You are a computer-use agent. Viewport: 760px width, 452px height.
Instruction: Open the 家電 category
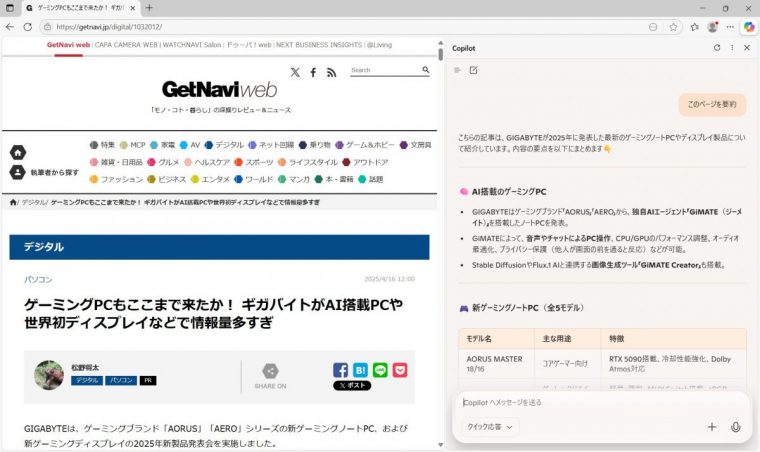[162, 145]
